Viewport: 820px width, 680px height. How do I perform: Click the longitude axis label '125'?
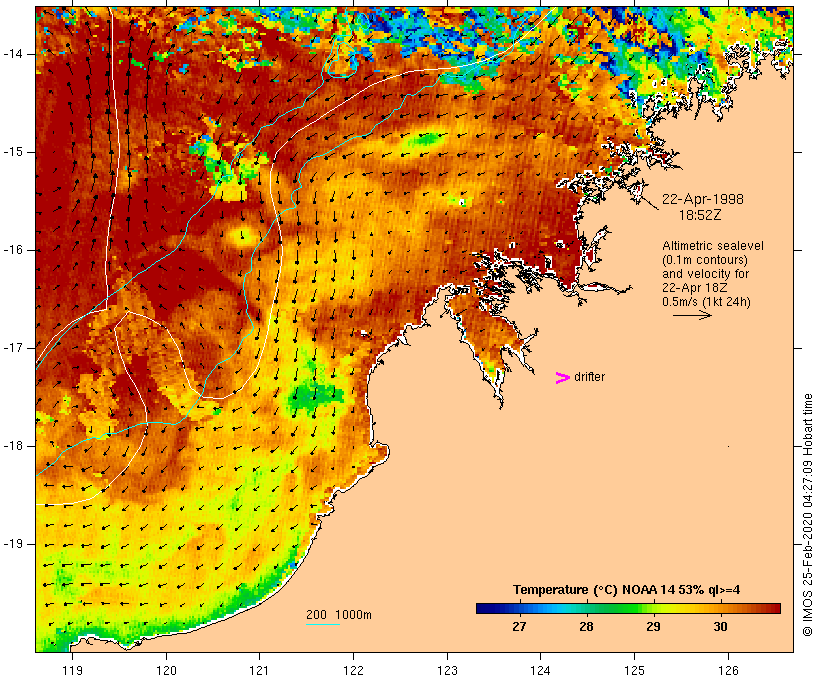(634, 670)
